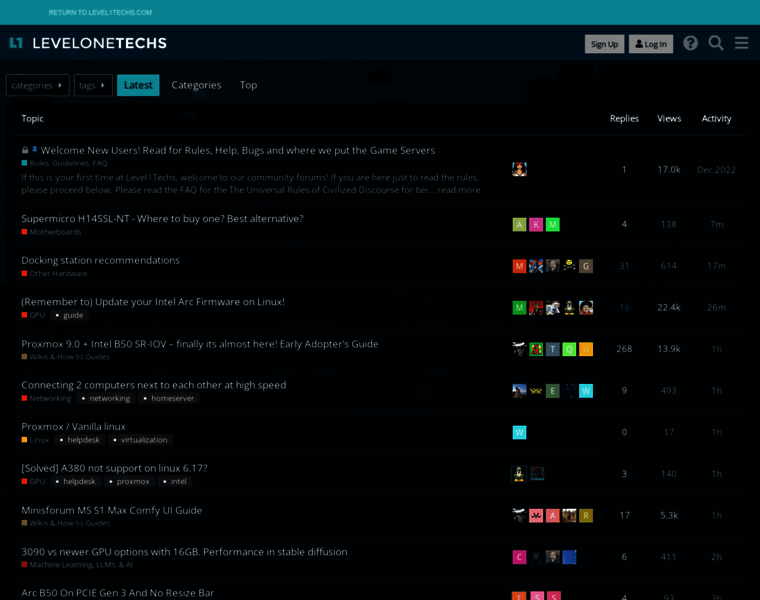The image size is (760, 600).
Task: Sort by Views column header
Action: pyautogui.click(x=669, y=119)
